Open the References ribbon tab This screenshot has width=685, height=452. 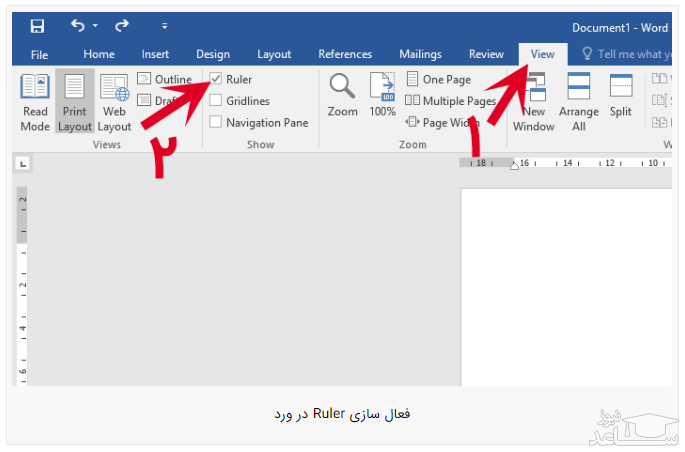tap(345, 54)
